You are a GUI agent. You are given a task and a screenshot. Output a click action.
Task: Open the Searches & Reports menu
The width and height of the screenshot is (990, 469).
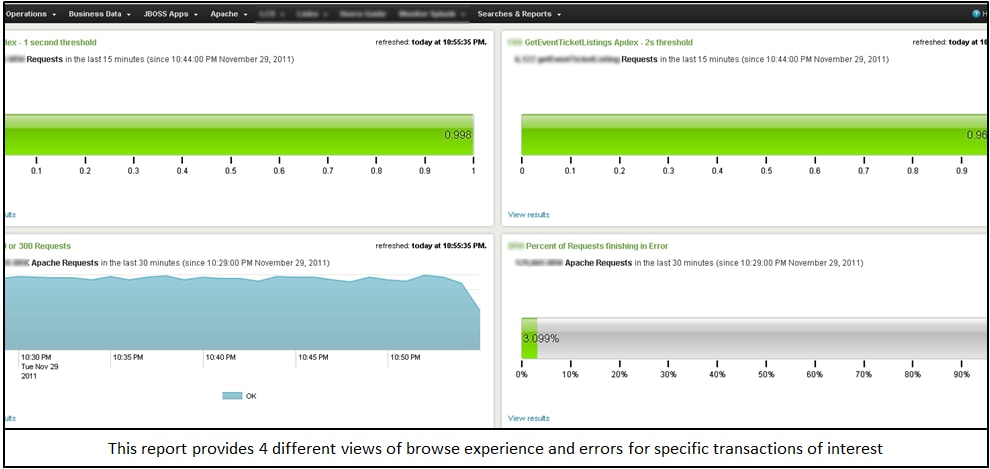518,14
